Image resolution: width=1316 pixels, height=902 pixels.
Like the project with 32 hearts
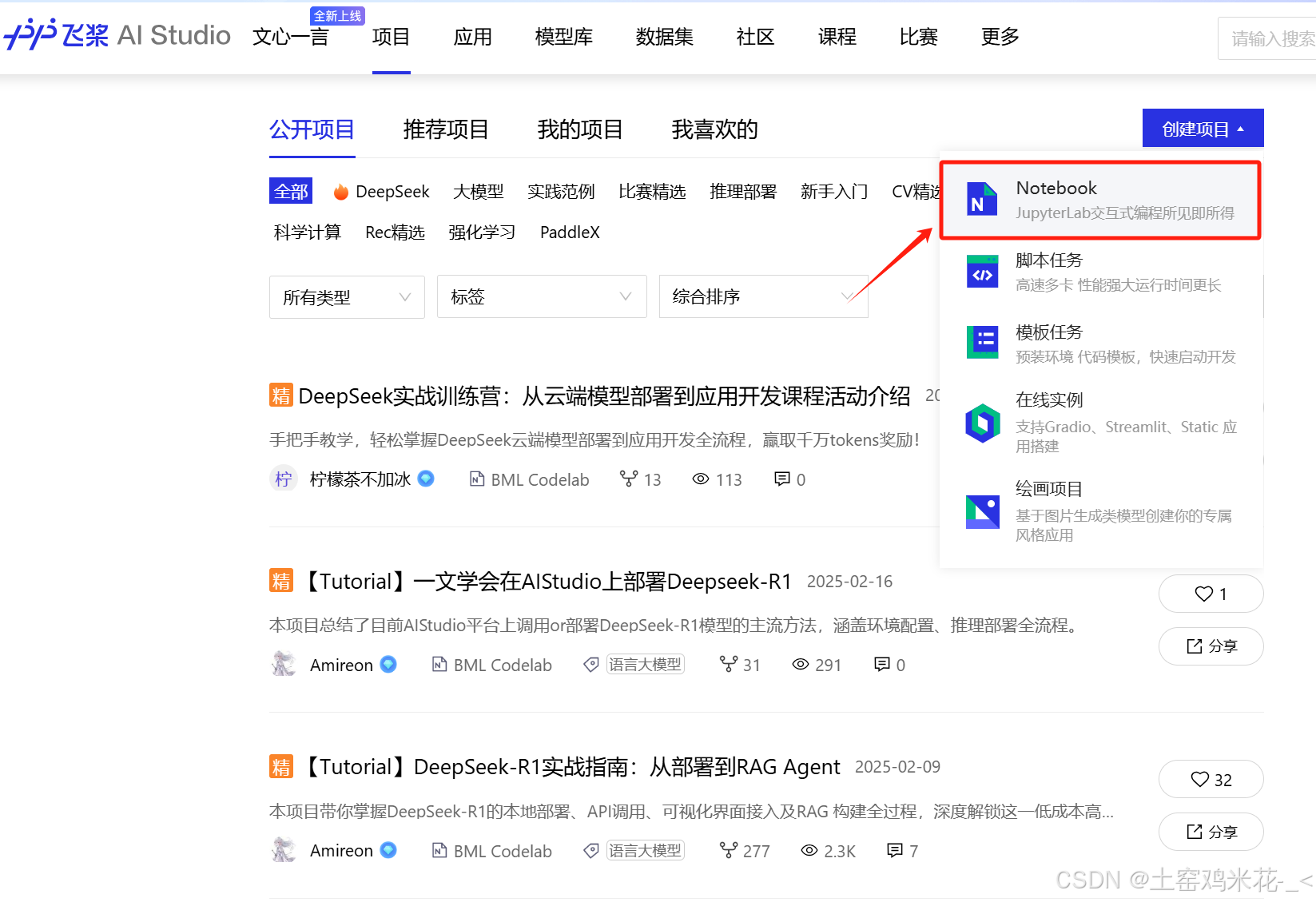(1211, 779)
